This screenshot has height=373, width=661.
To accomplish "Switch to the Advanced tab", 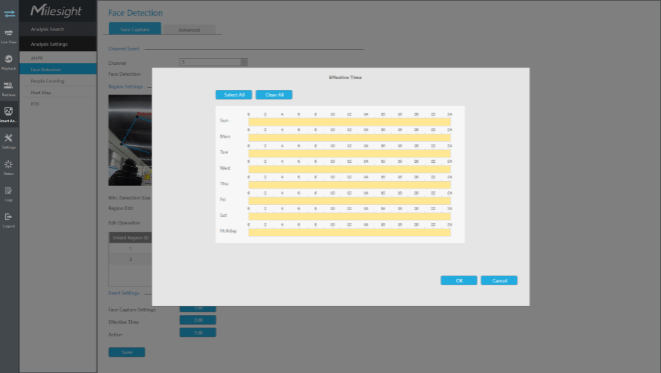I will pos(189,30).
